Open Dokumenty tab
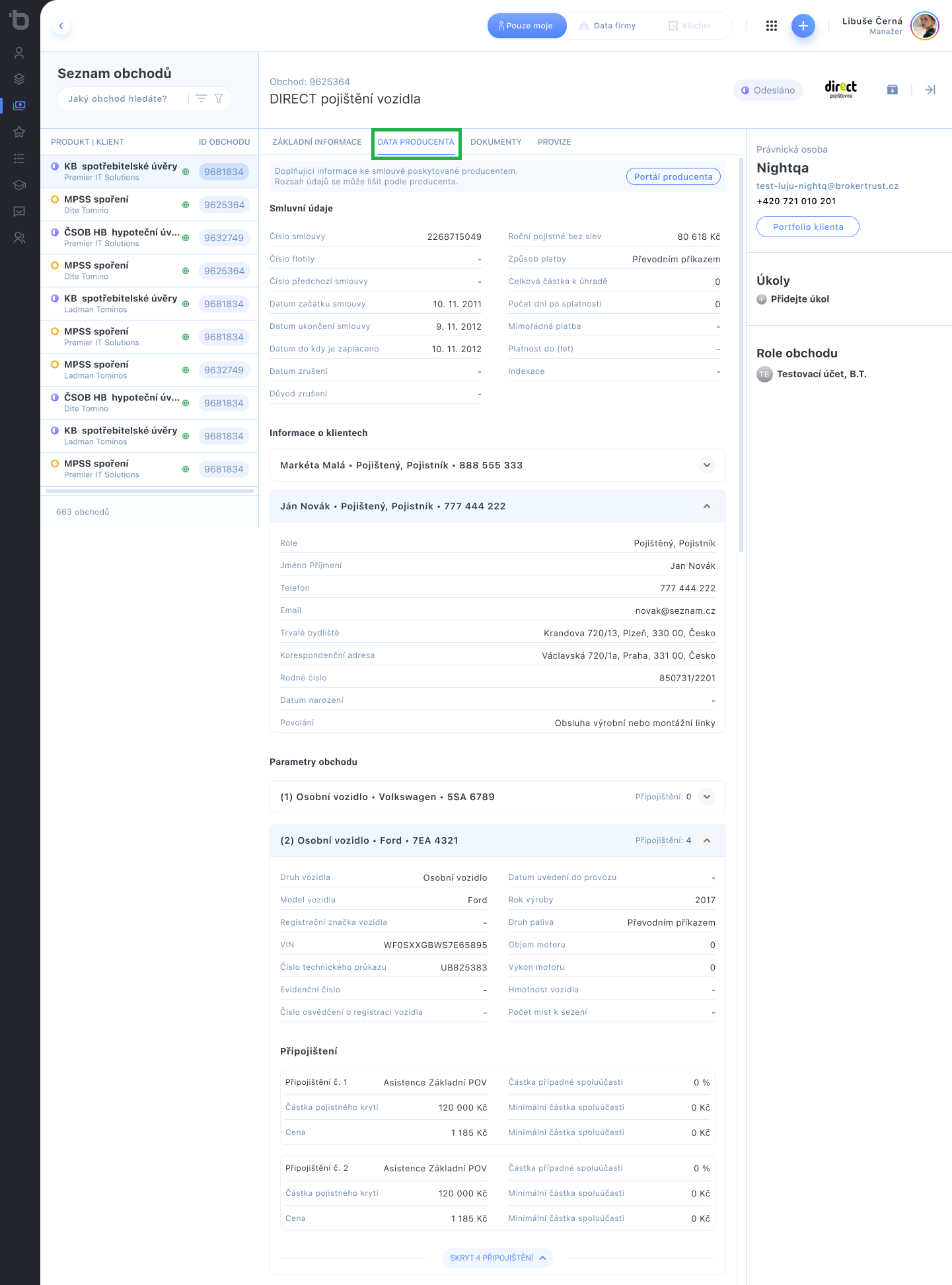This screenshot has height=1285, width=952. [496, 142]
